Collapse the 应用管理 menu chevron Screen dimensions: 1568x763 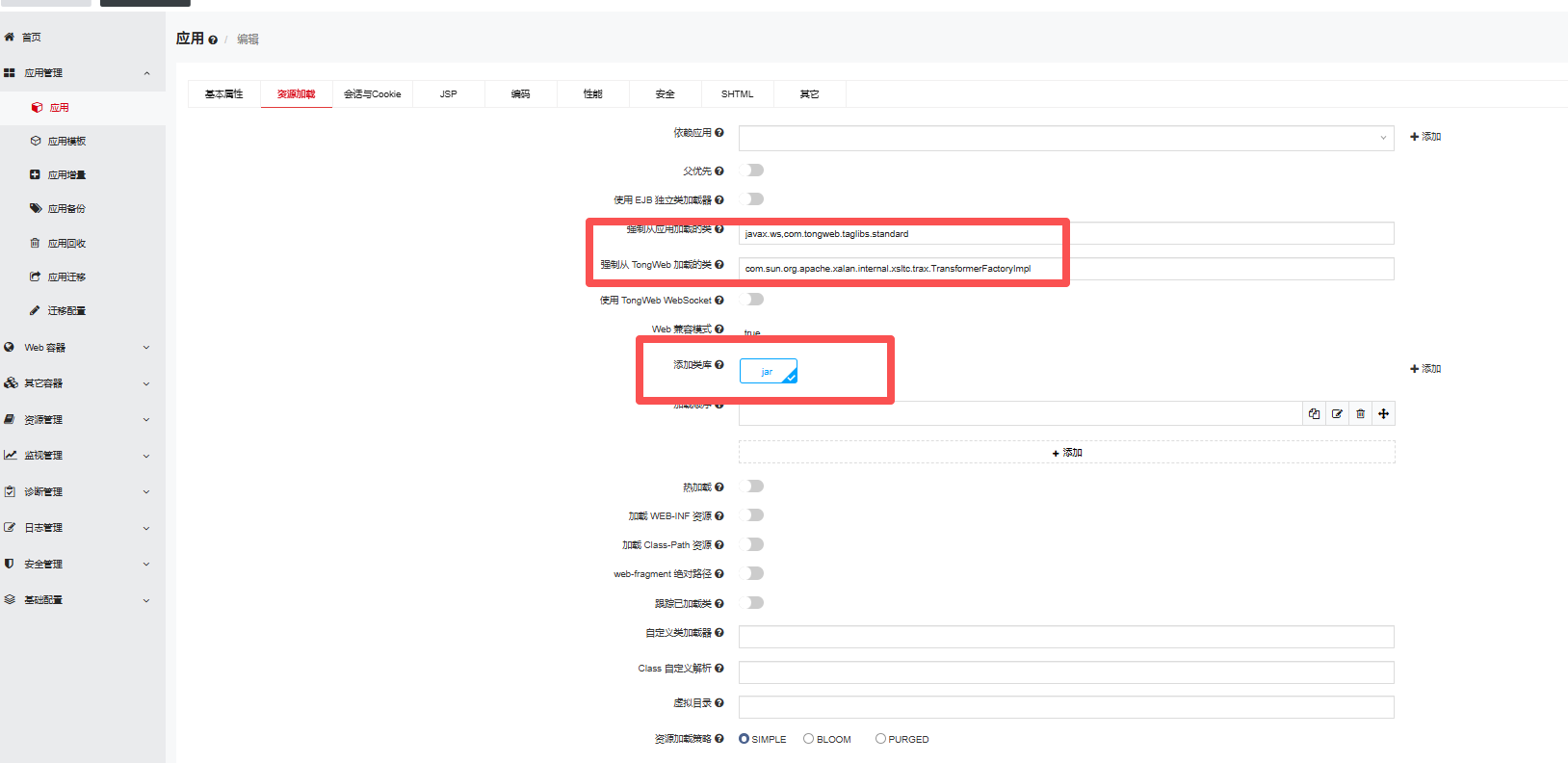coord(147,73)
